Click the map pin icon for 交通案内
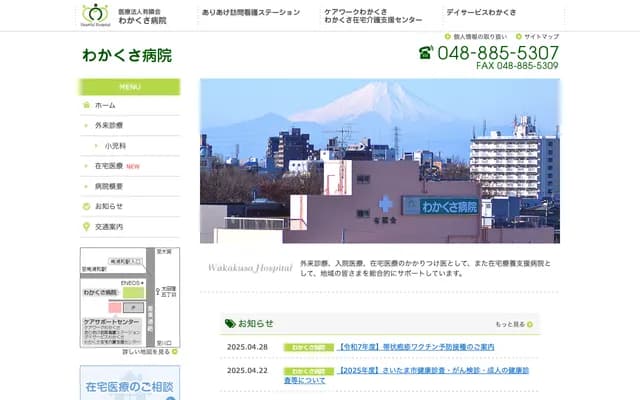Viewport: 640px width, 400px height. click(87, 226)
